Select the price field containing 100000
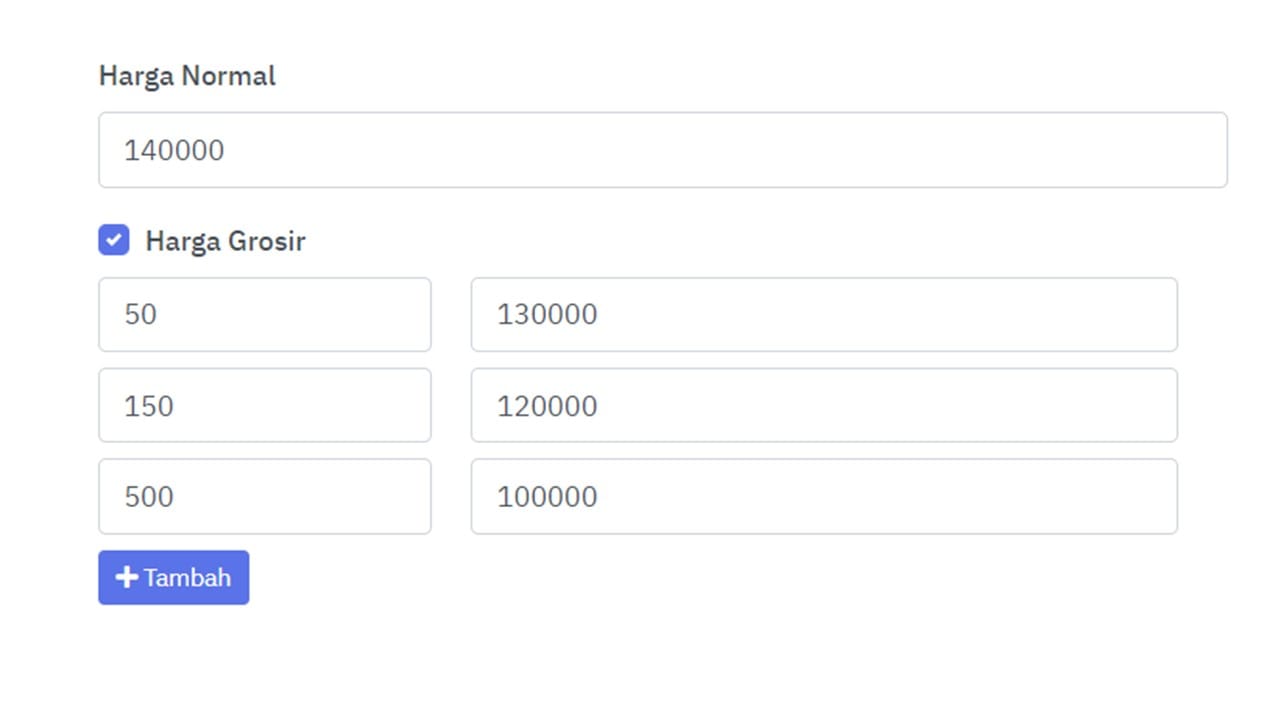The height and width of the screenshot is (720, 1280). point(823,496)
